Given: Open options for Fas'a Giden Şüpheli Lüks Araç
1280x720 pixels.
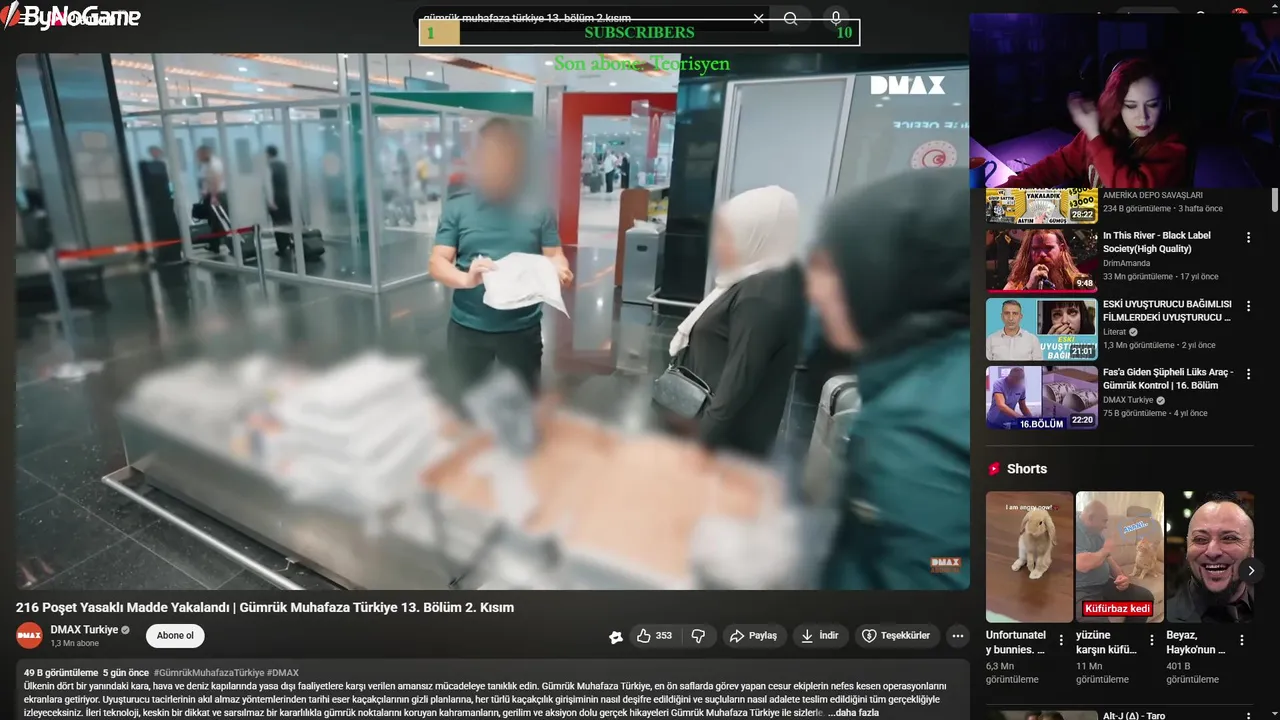Looking at the screenshot, I should 1248,374.
